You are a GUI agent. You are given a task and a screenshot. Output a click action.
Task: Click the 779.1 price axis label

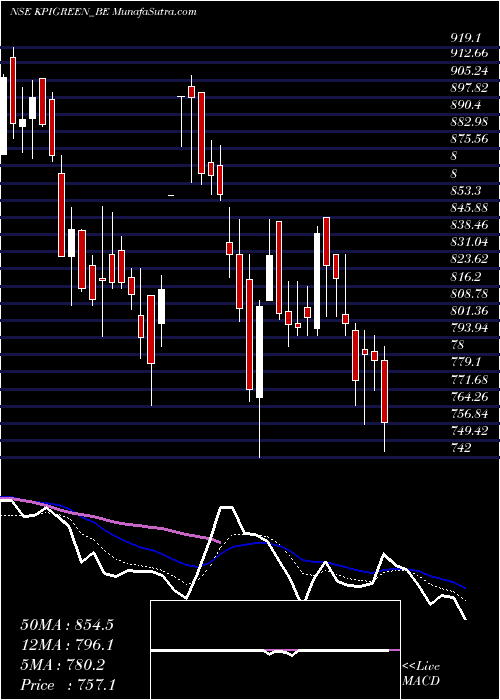[466, 362]
